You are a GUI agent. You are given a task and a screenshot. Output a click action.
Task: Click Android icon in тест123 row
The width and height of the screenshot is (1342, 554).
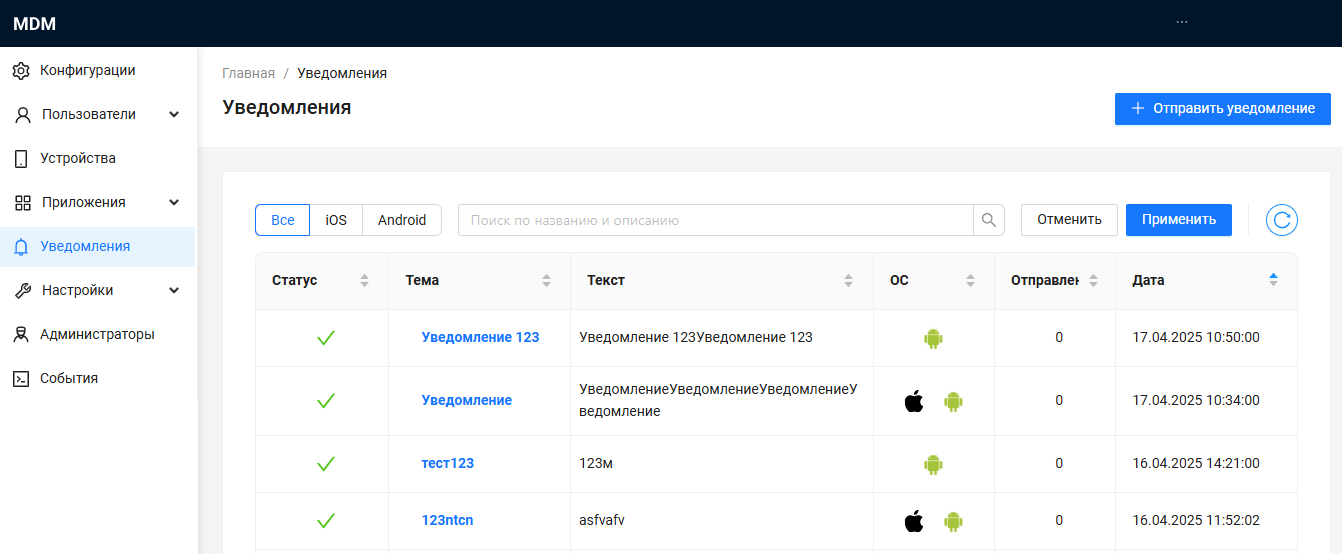point(933,464)
